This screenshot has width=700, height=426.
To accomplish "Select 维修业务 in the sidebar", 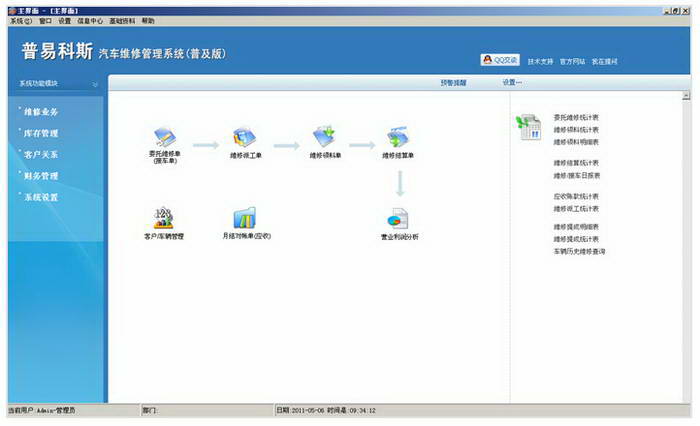I will tap(41, 112).
